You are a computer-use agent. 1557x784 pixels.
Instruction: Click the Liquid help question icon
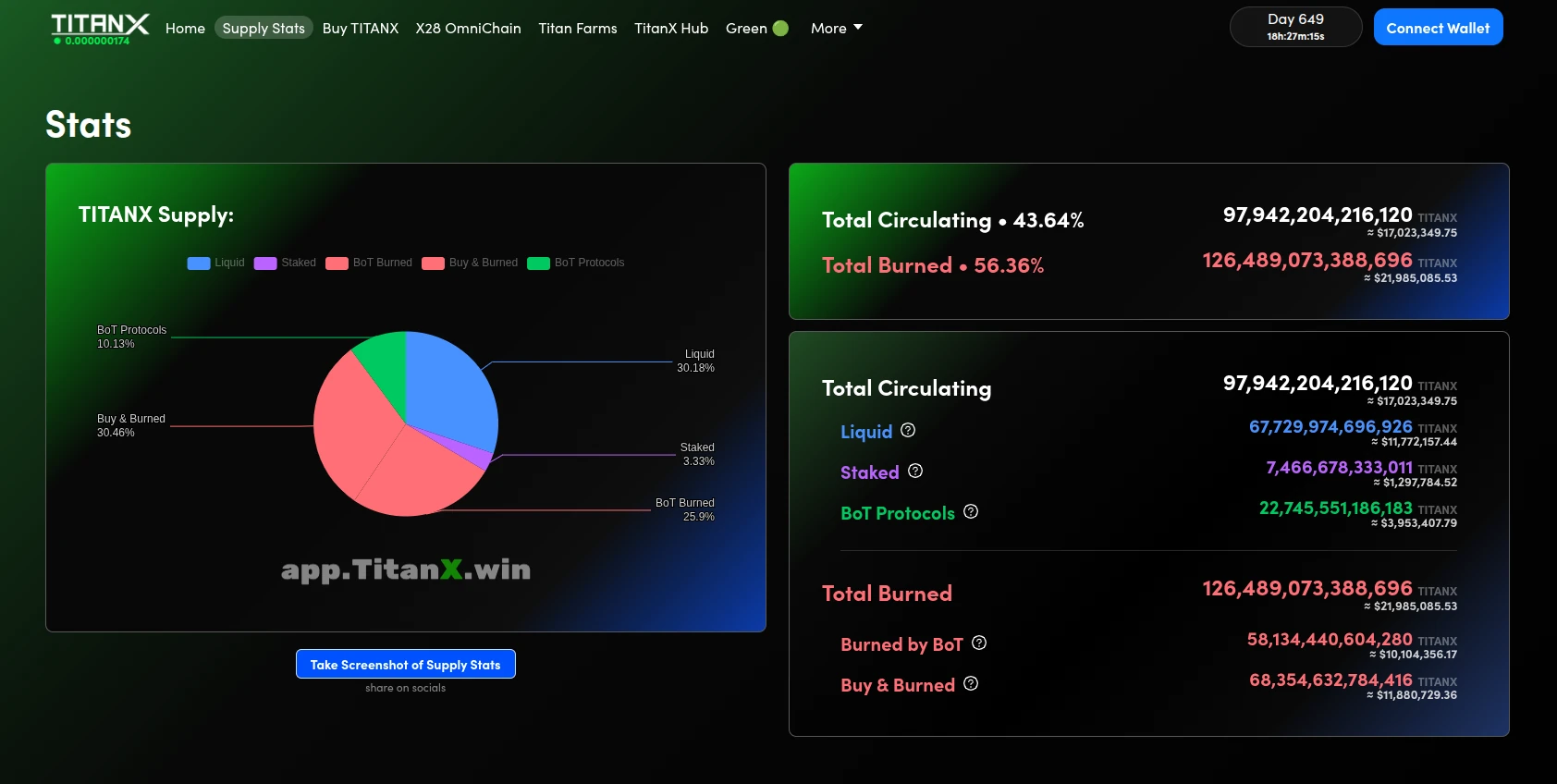coord(908,430)
